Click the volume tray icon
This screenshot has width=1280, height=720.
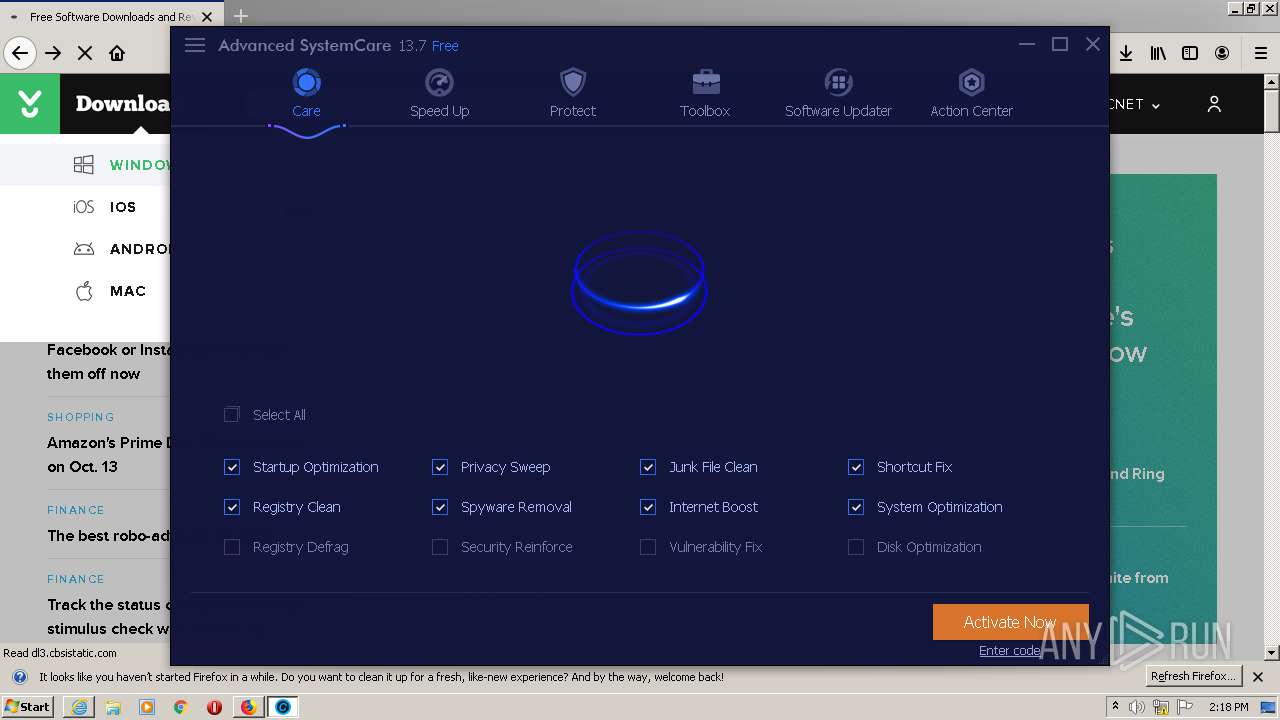1137,707
